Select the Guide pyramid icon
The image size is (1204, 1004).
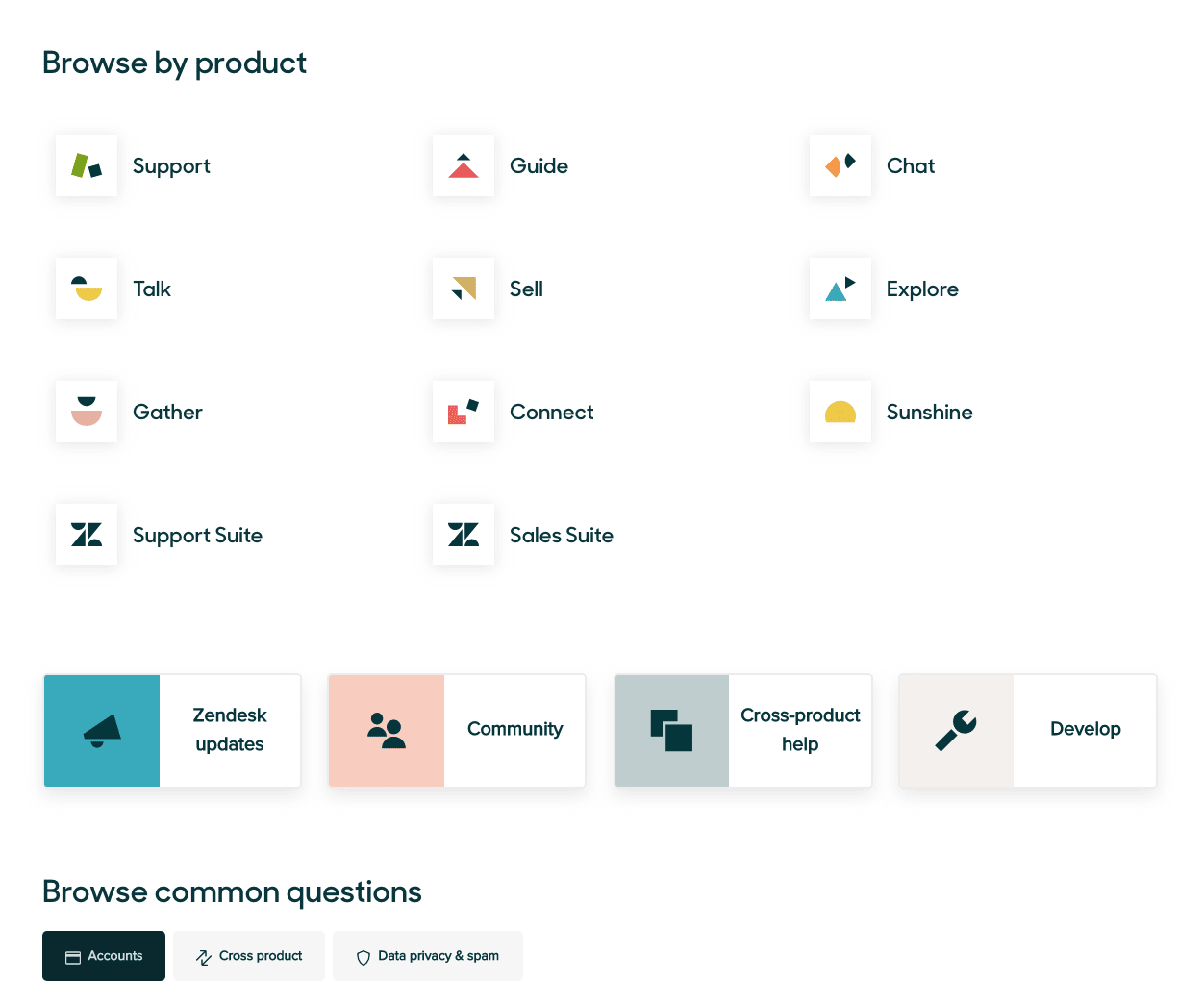click(464, 165)
